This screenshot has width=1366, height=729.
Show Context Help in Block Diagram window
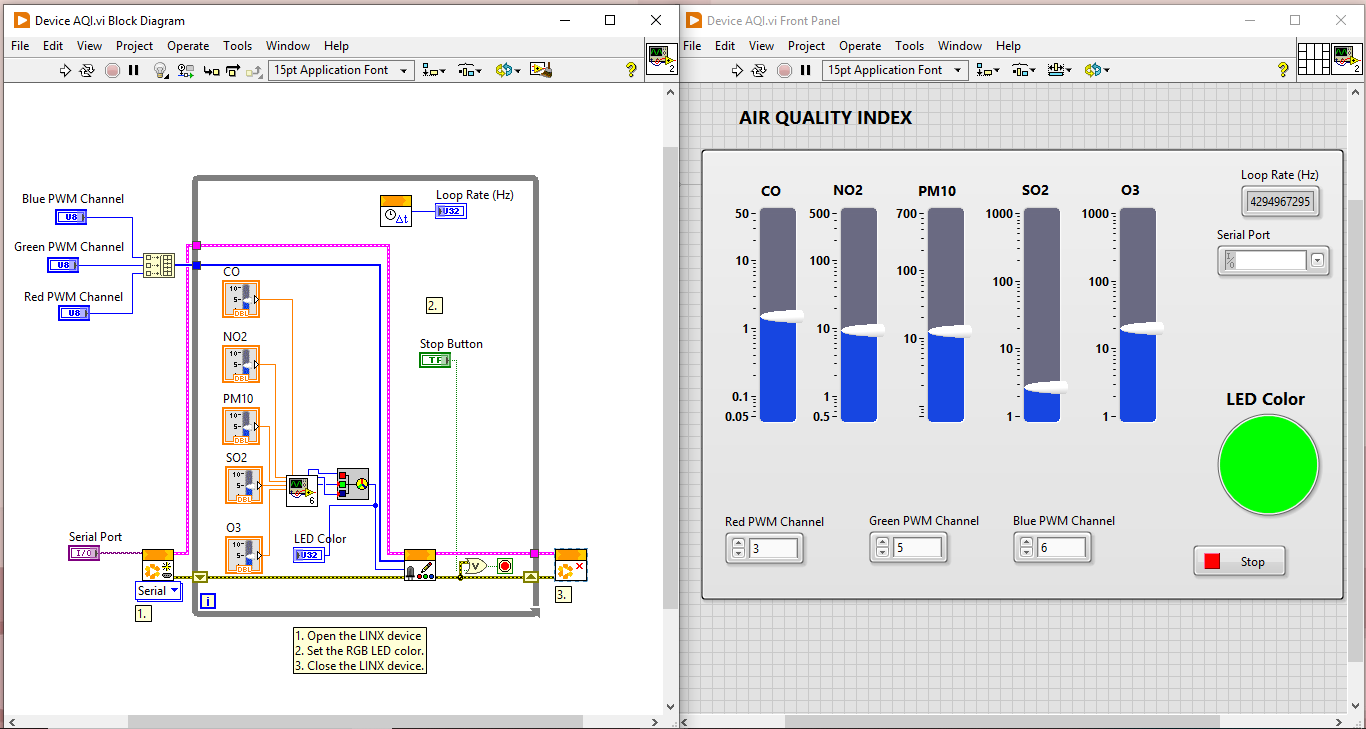coord(631,70)
